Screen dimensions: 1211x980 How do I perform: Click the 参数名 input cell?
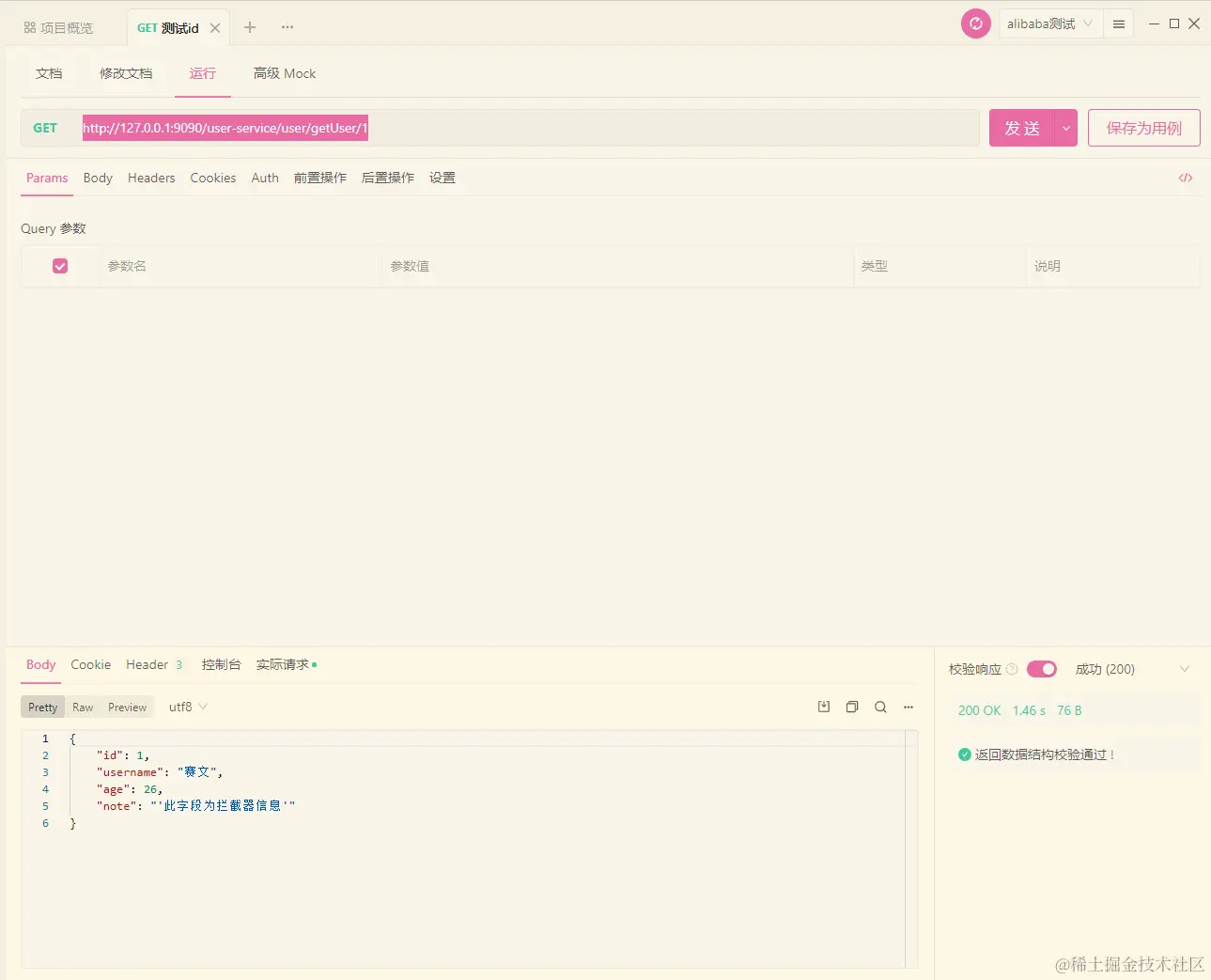click(x=241, y=266)
